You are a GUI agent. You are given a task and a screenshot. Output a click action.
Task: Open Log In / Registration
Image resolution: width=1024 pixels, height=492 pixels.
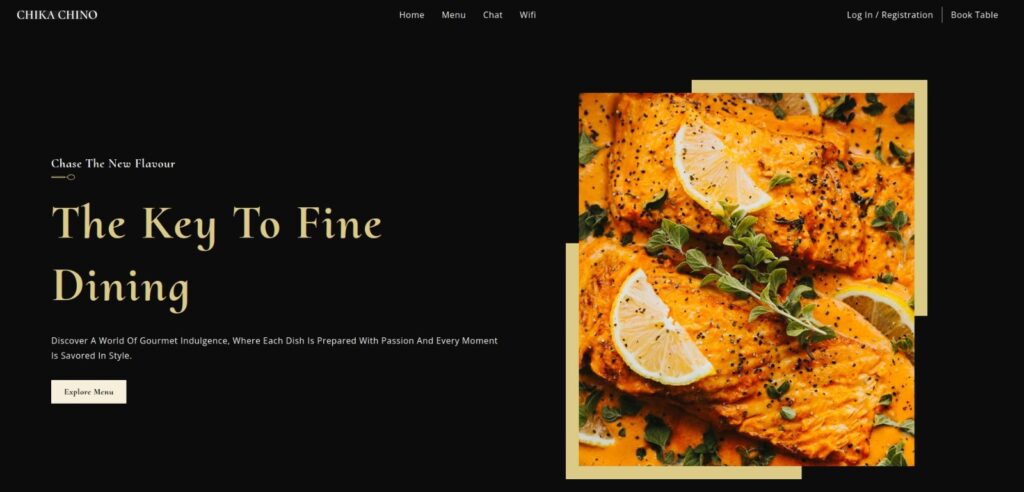click(x=889, y=15)
